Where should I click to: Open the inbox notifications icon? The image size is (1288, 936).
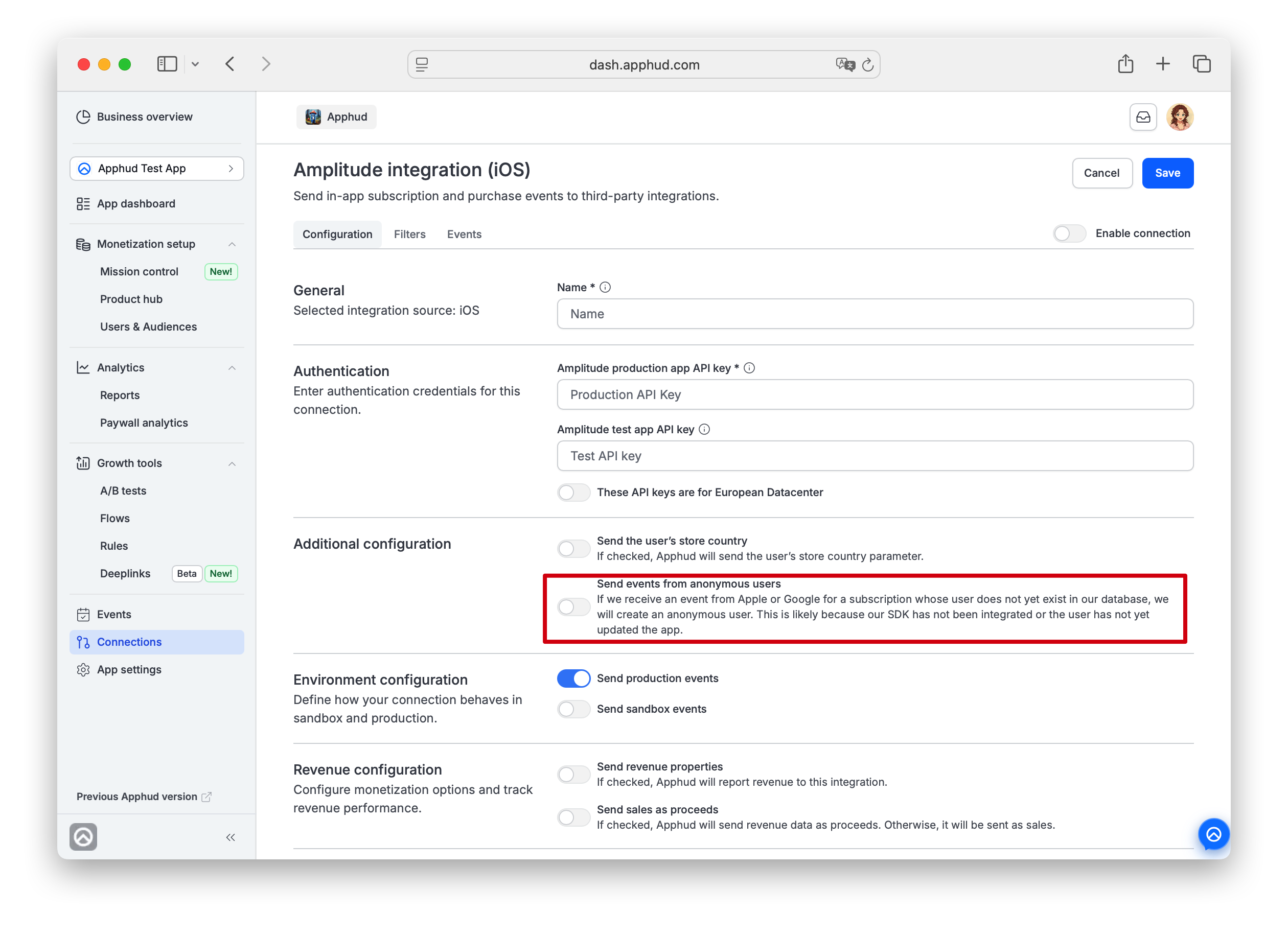[x=1143, y=117]
